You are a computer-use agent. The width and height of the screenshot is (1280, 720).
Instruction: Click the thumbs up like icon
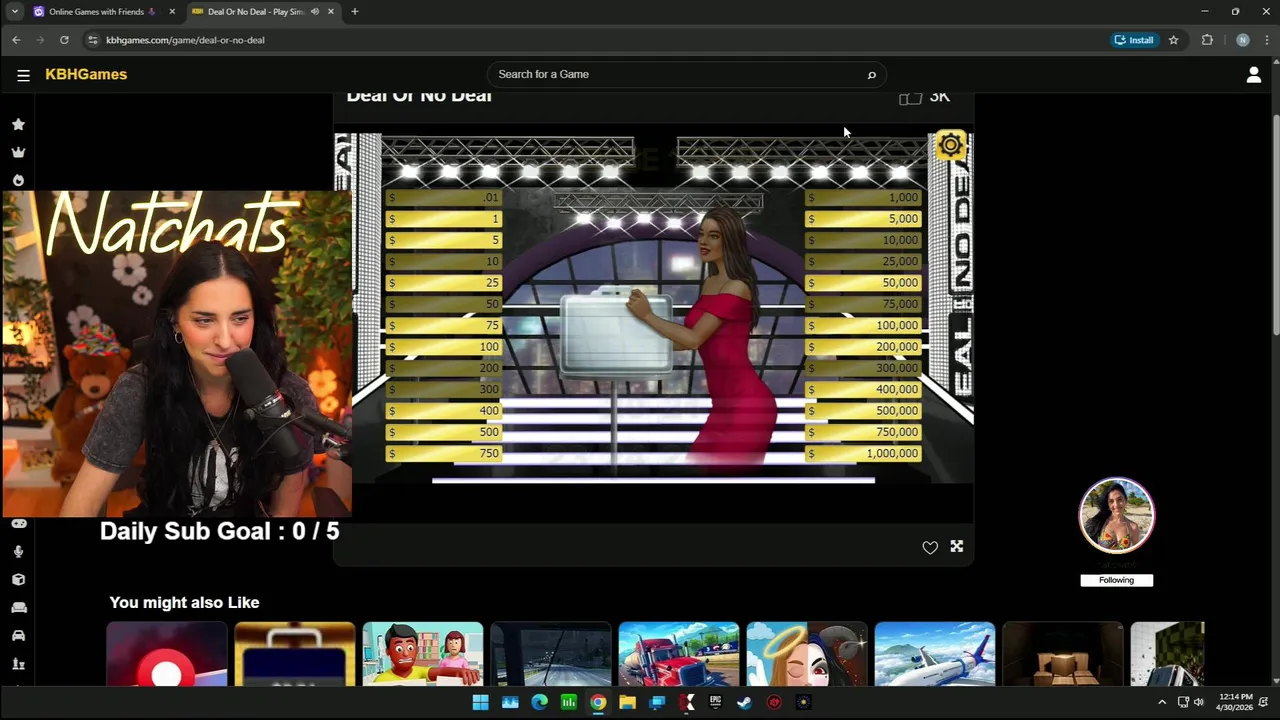[x=910, y=97]
